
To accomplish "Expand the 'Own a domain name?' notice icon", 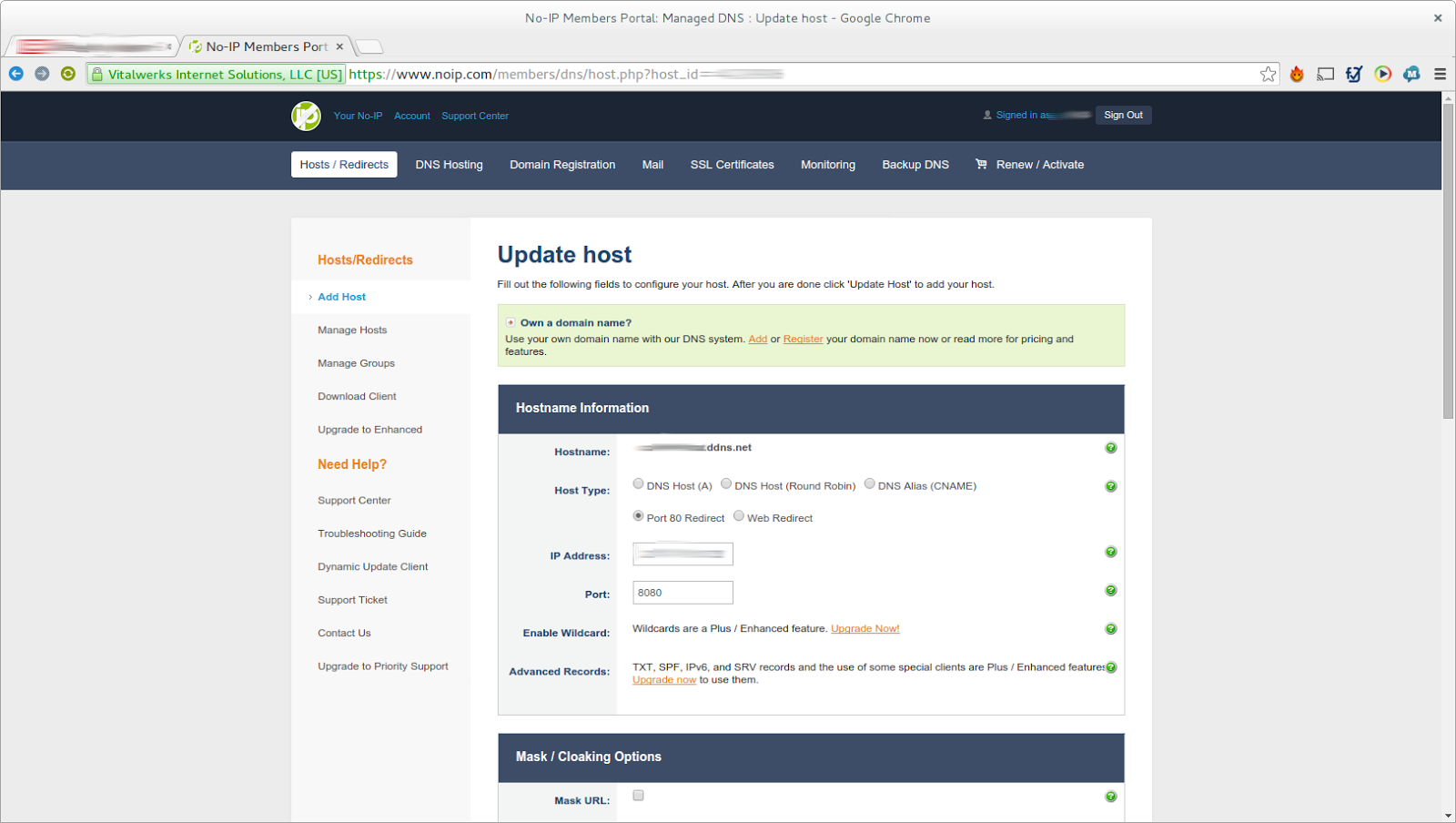I will pos(511,322).
